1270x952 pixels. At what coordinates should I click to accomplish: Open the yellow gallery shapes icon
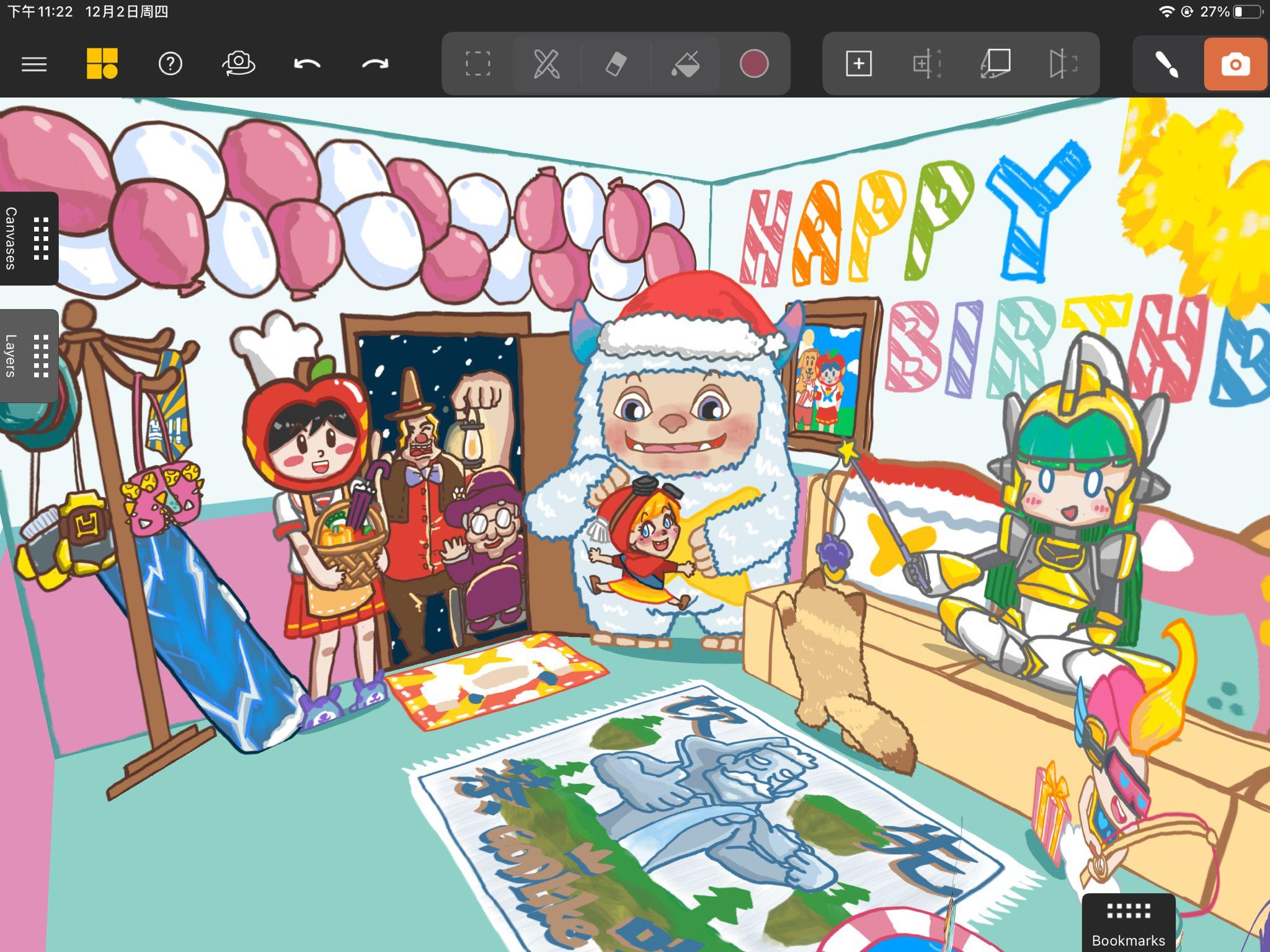(x=102, y=64)
